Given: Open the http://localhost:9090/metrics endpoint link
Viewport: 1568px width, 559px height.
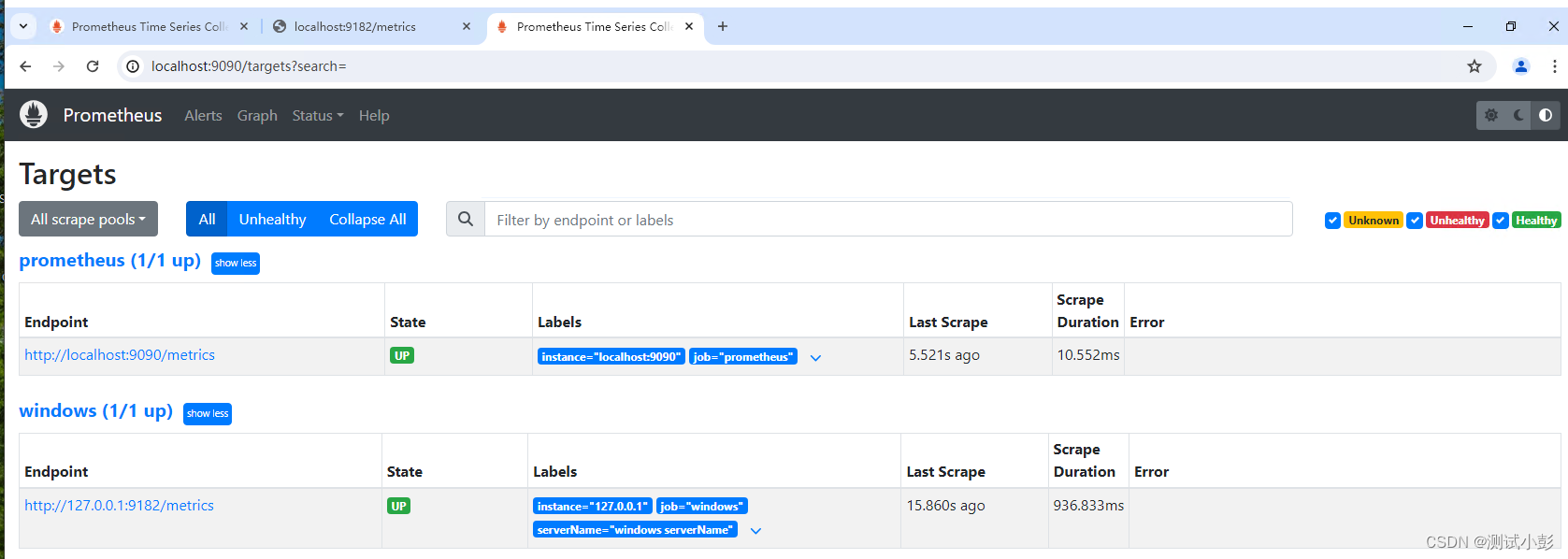Looking at the screenshot, I should click(x=120, y=355).
